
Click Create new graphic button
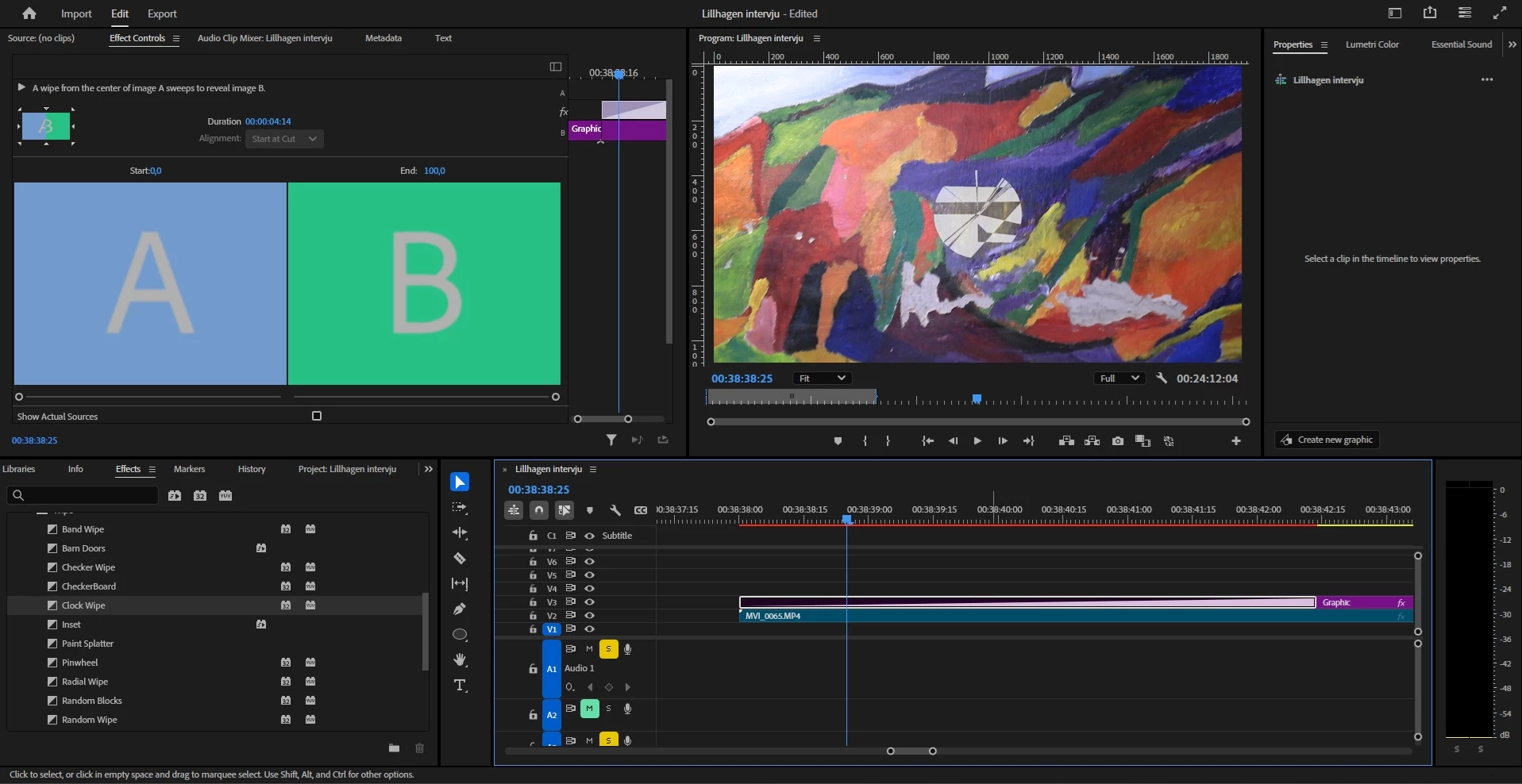pos(1327,440)
